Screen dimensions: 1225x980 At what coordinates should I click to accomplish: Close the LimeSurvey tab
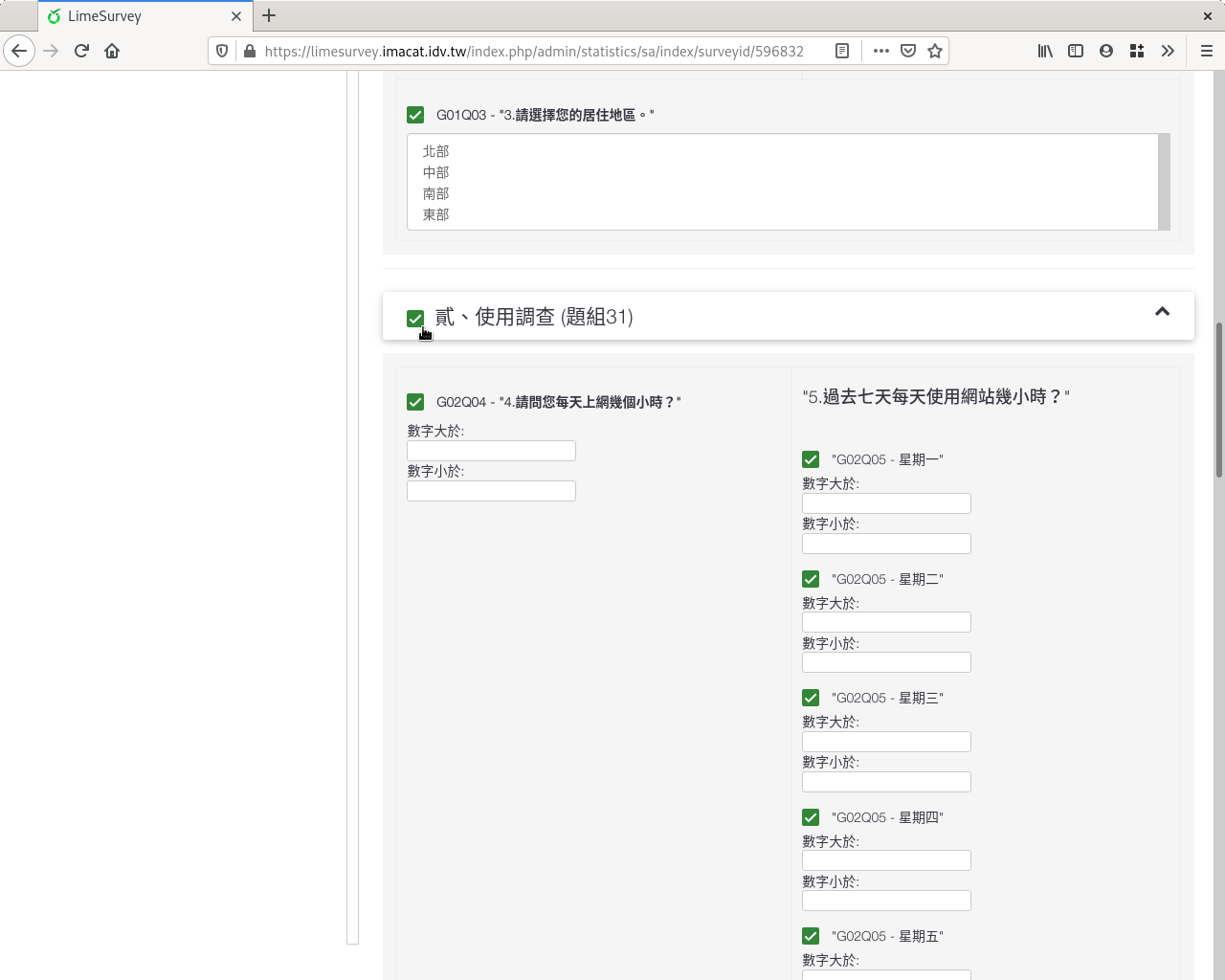tap(236, 16)
